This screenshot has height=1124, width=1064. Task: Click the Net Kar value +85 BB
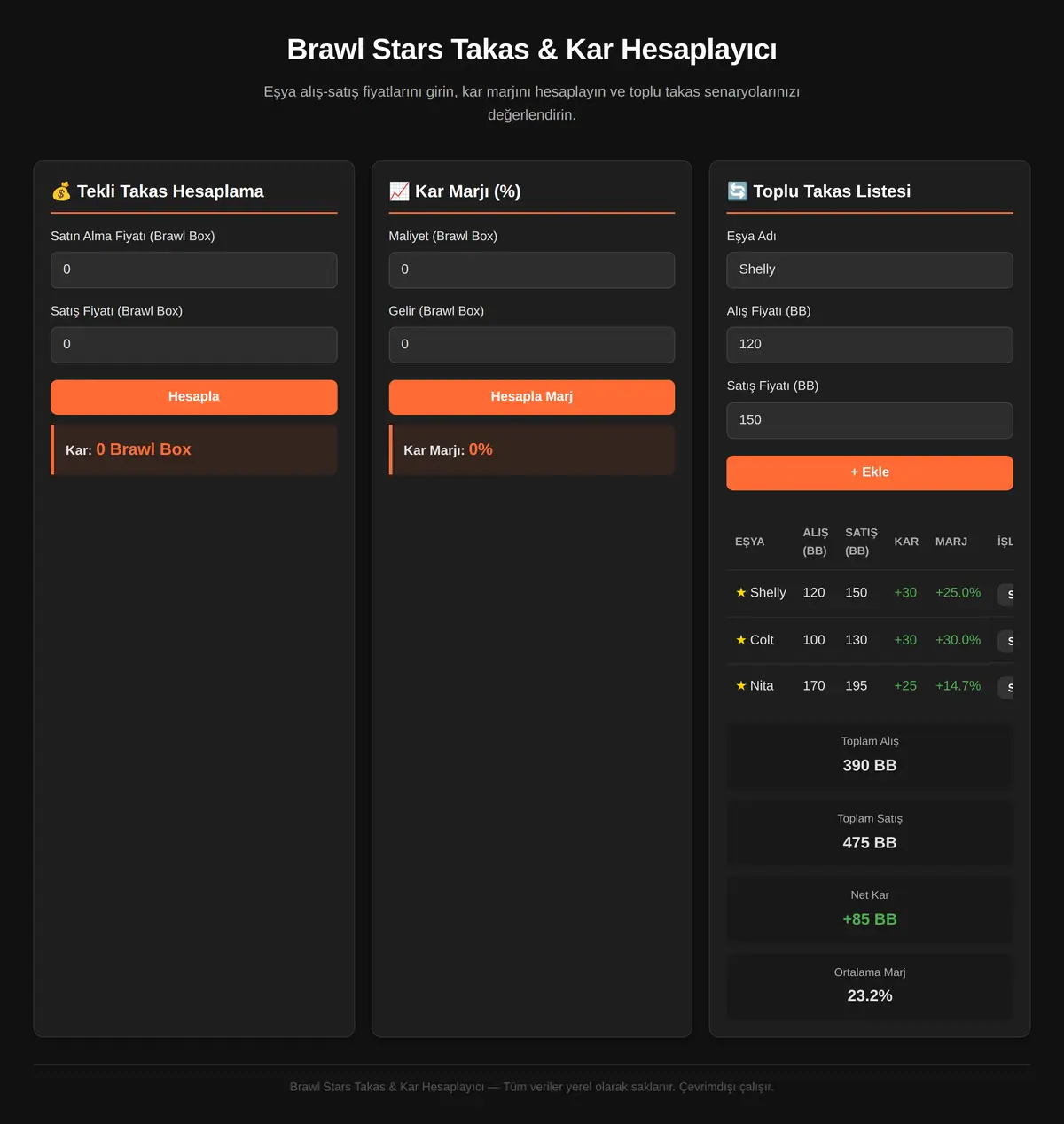tap(870, 920)
